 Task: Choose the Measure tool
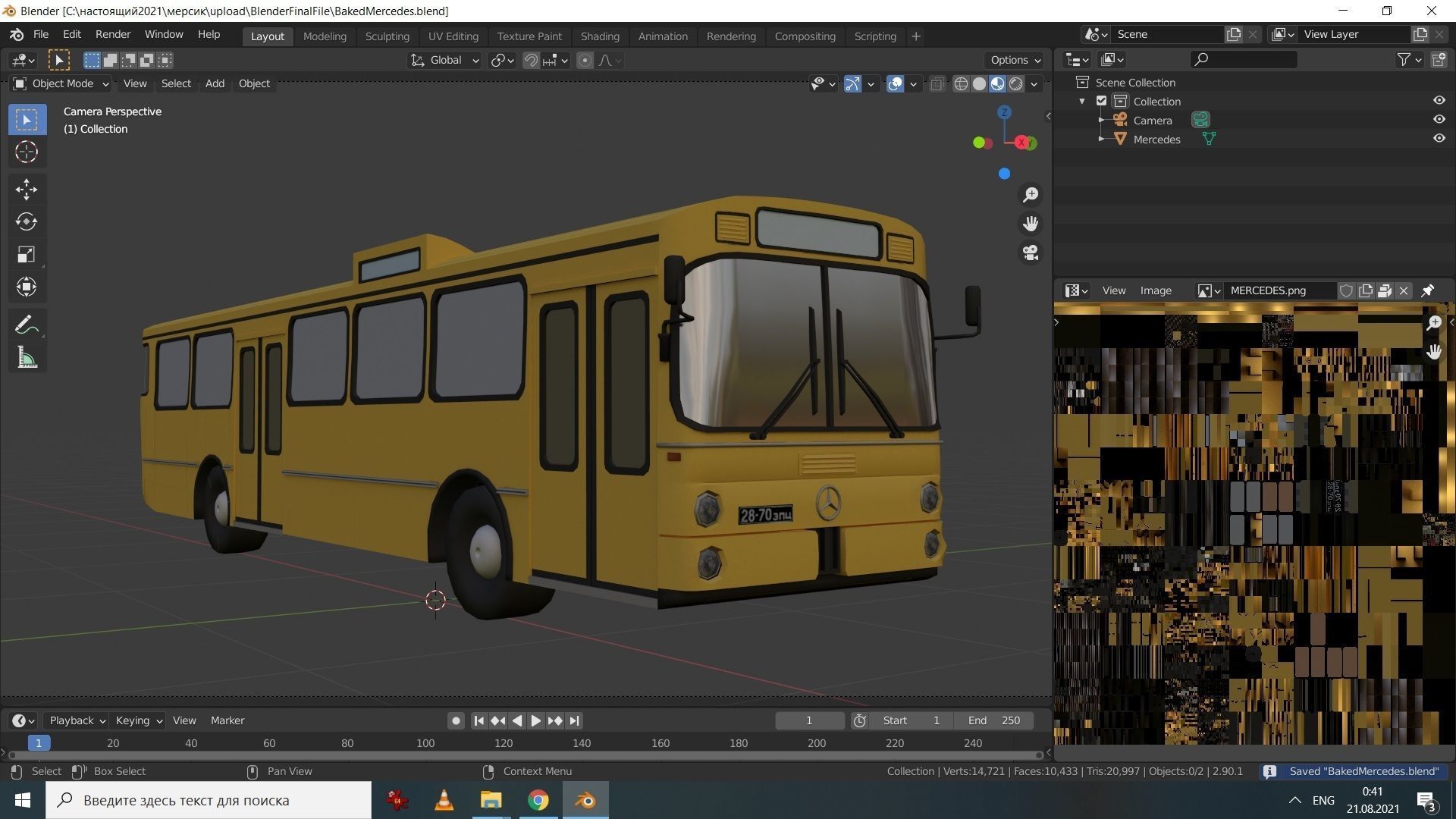tap(27, 358)
